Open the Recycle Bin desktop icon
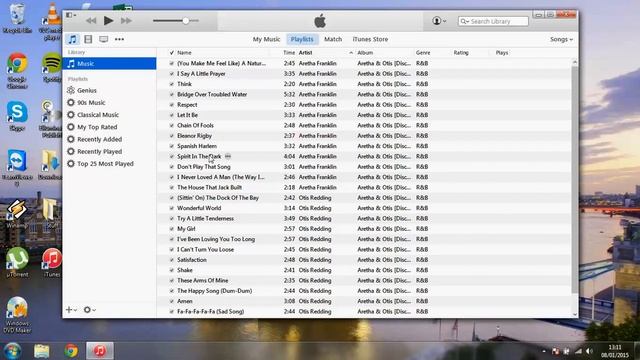Screen dimensions: 640x360 point(17,18)
